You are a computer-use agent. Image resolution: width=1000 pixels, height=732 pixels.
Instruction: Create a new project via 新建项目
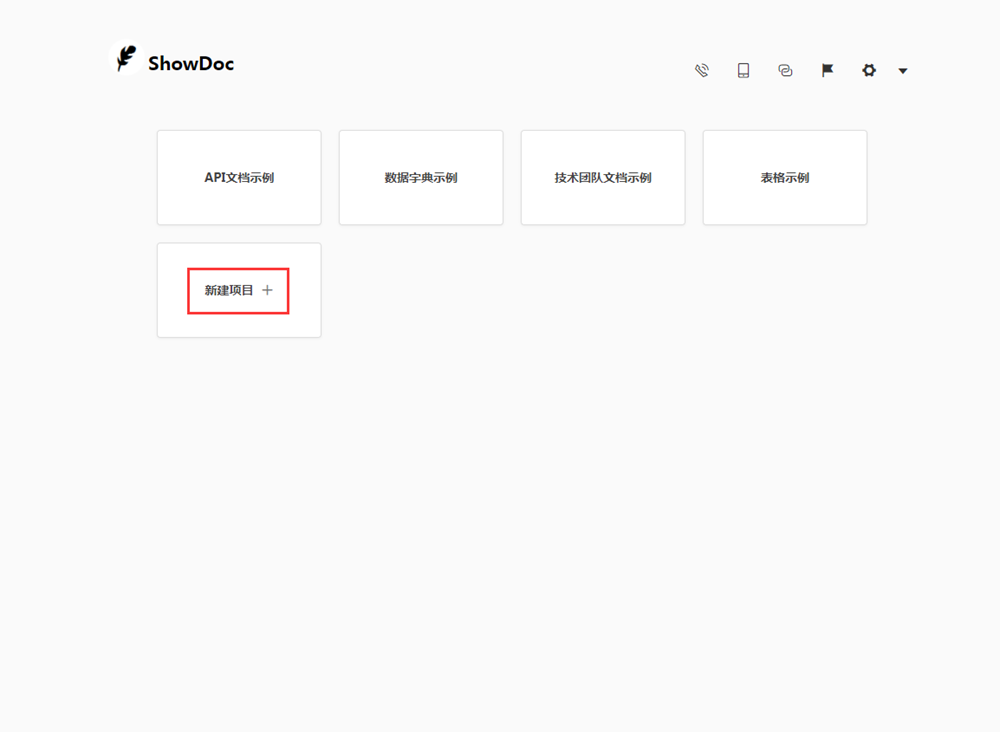coord(239,290)
